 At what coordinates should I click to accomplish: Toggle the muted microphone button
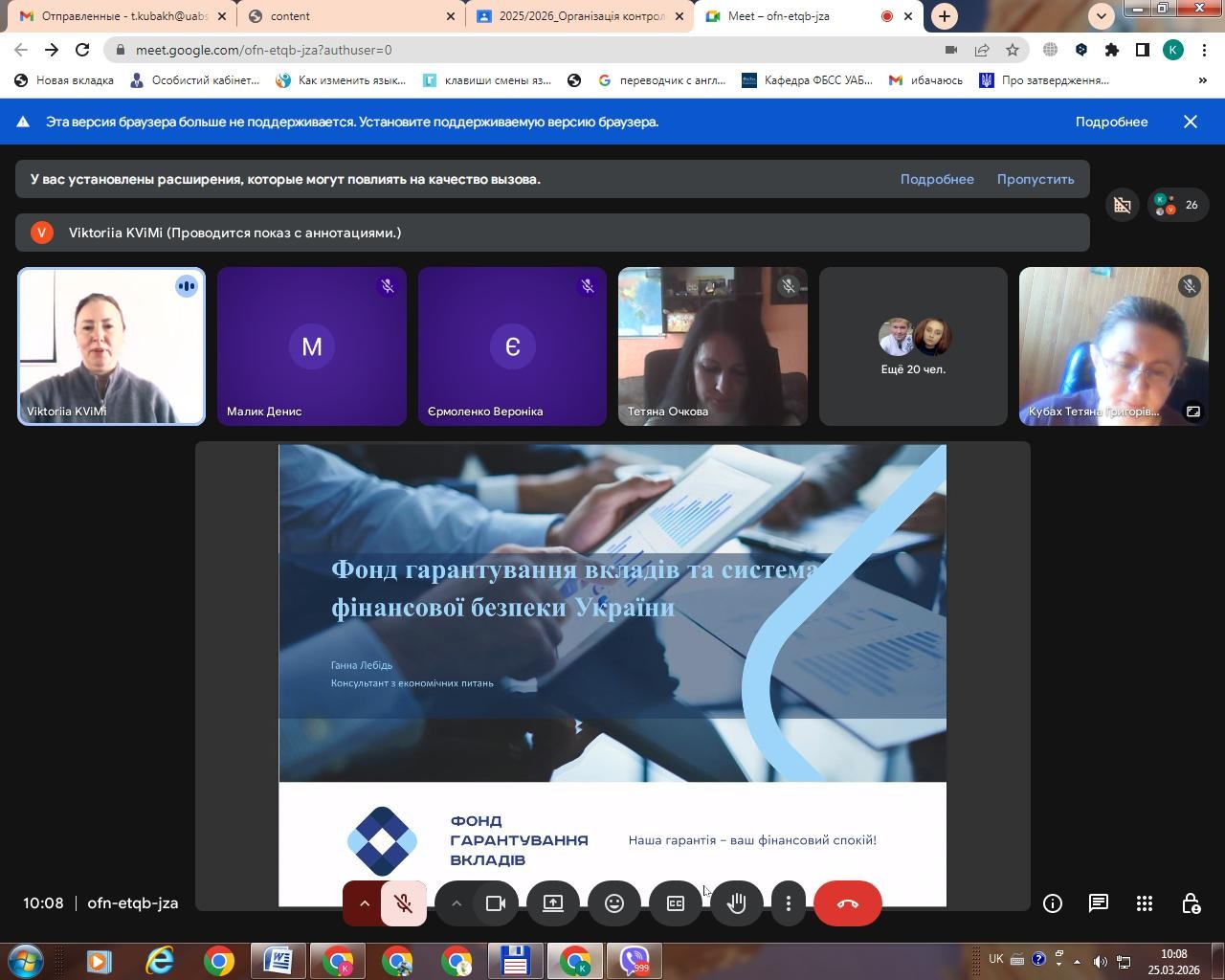pos(404,903)
